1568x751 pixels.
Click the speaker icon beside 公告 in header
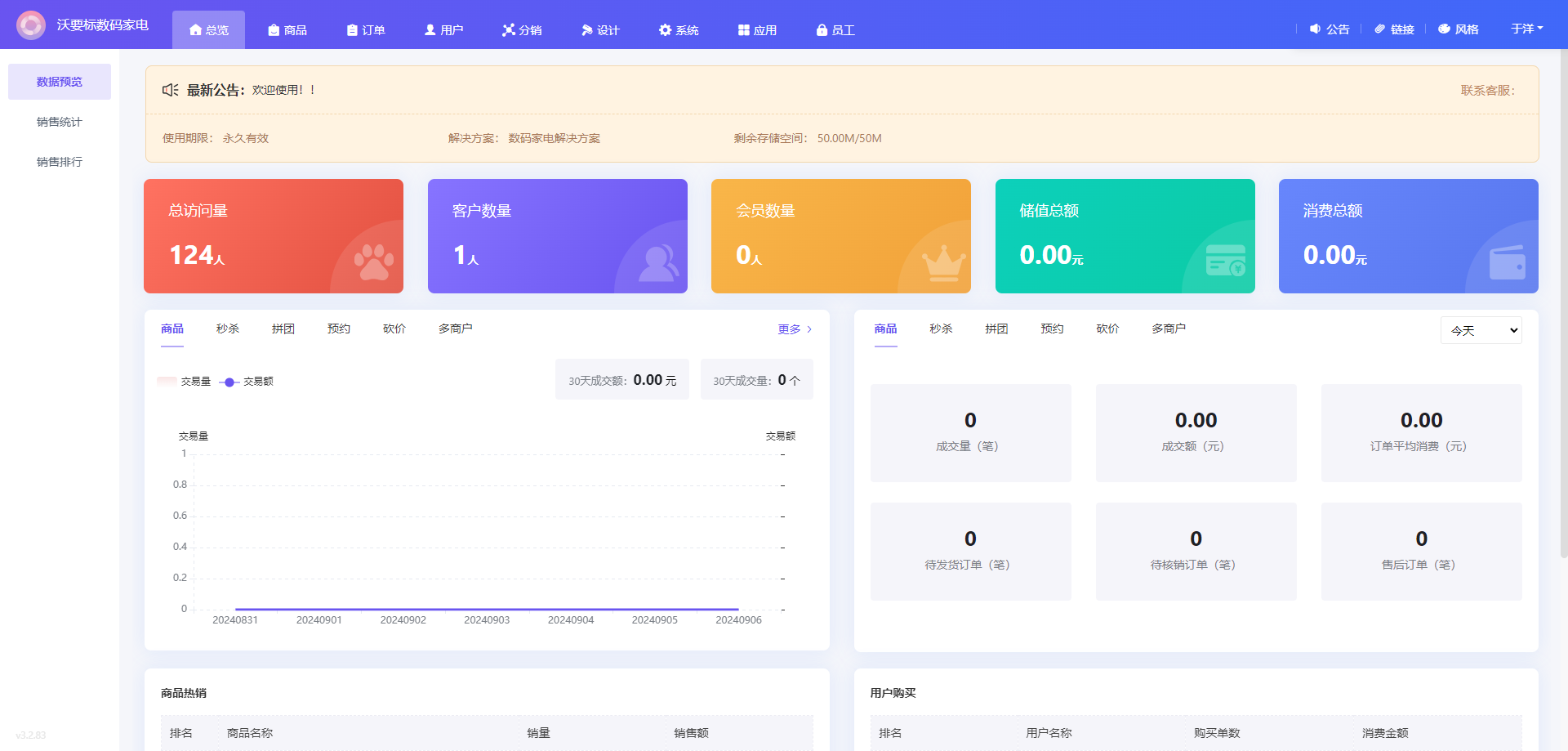(1315, 29)
